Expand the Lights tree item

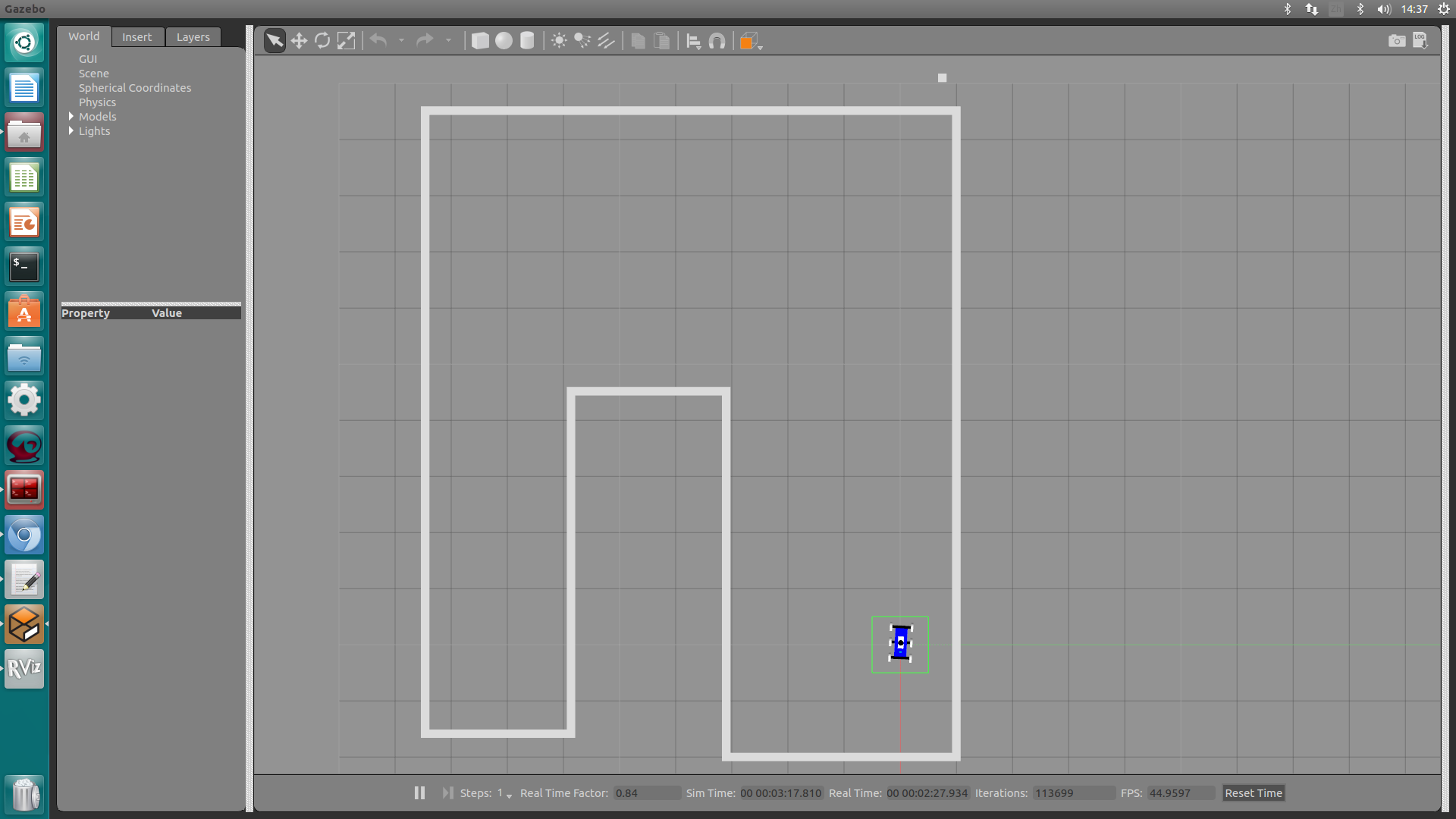click(x=71, y=130)
